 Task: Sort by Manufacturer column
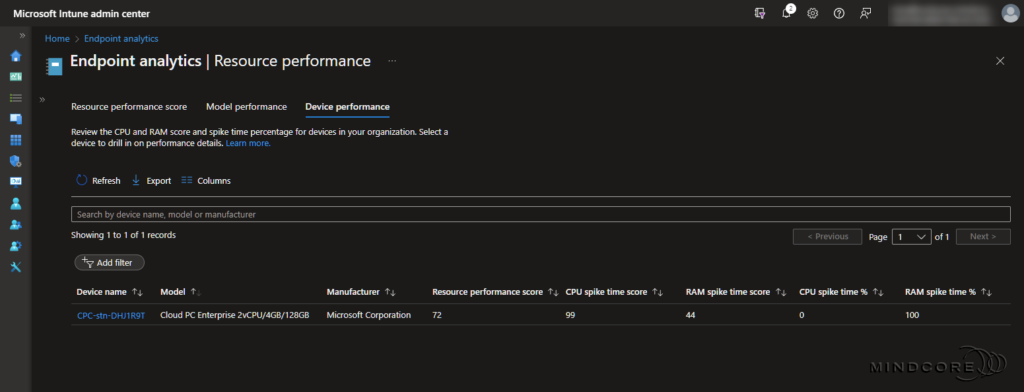point(361,292)
